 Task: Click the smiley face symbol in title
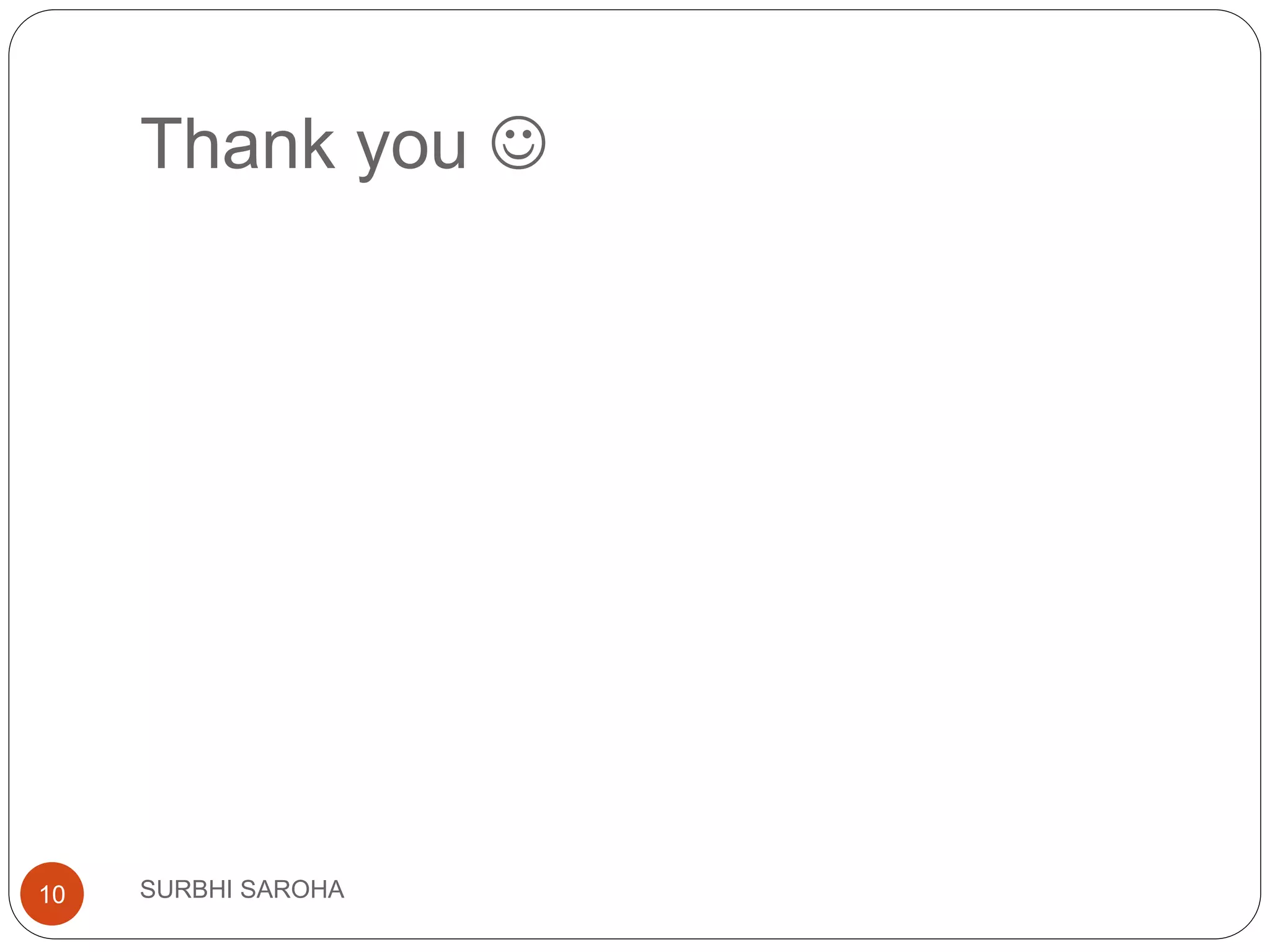click(x=518, y=143)
